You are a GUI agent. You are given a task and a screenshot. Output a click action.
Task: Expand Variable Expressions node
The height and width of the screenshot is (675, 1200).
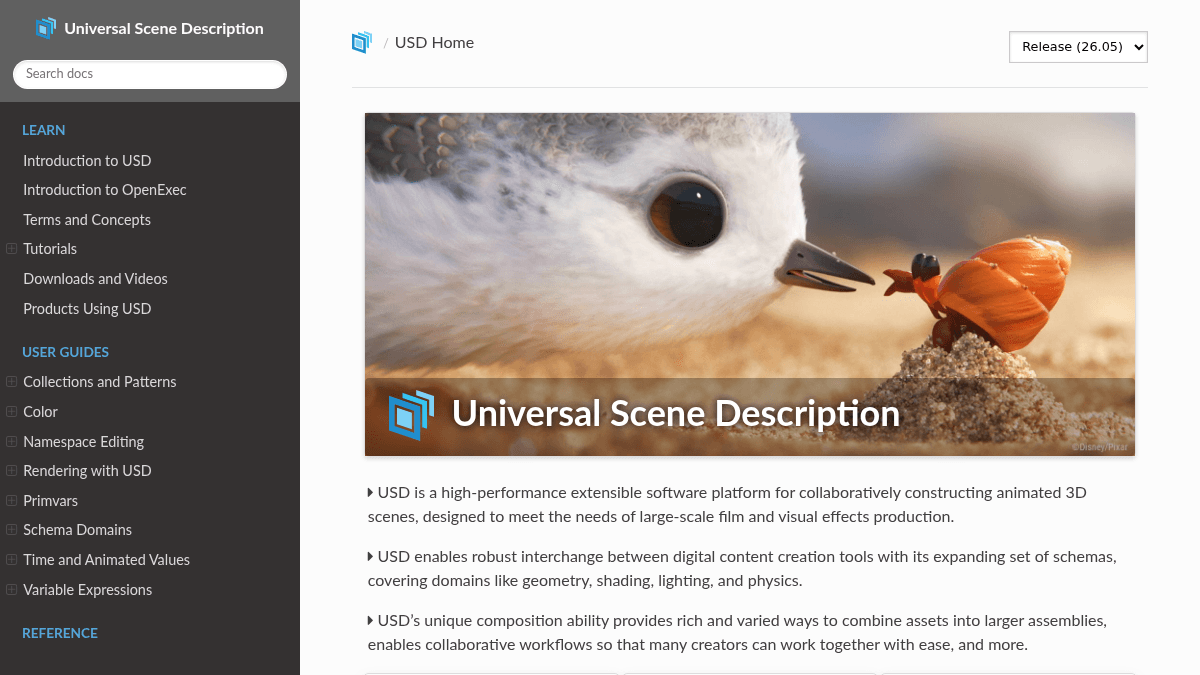[12, 590]
